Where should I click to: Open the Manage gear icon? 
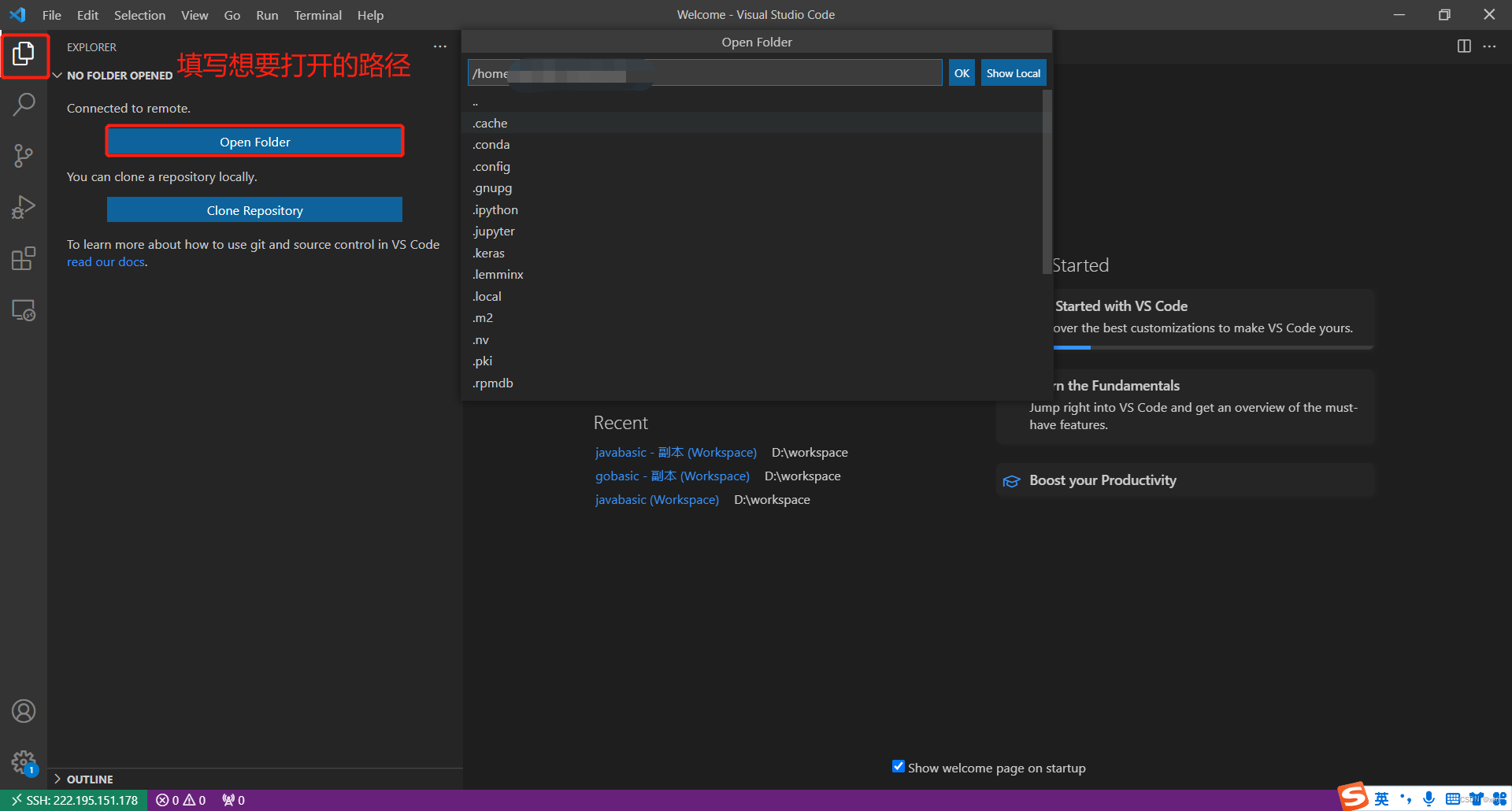point(24,761)
